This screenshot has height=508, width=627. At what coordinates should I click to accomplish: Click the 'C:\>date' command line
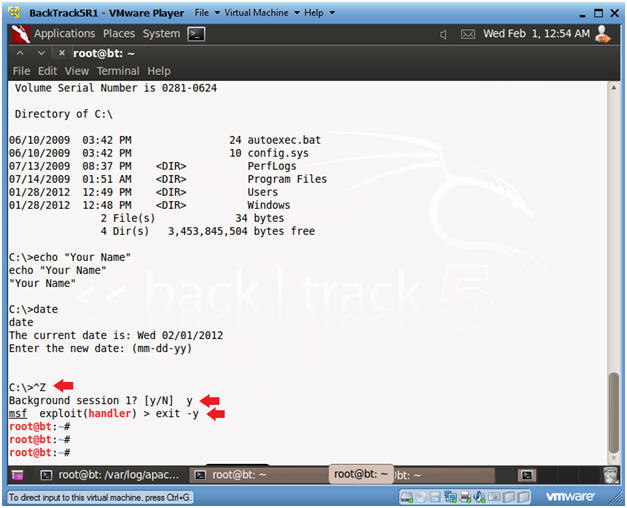coord(33,310)
